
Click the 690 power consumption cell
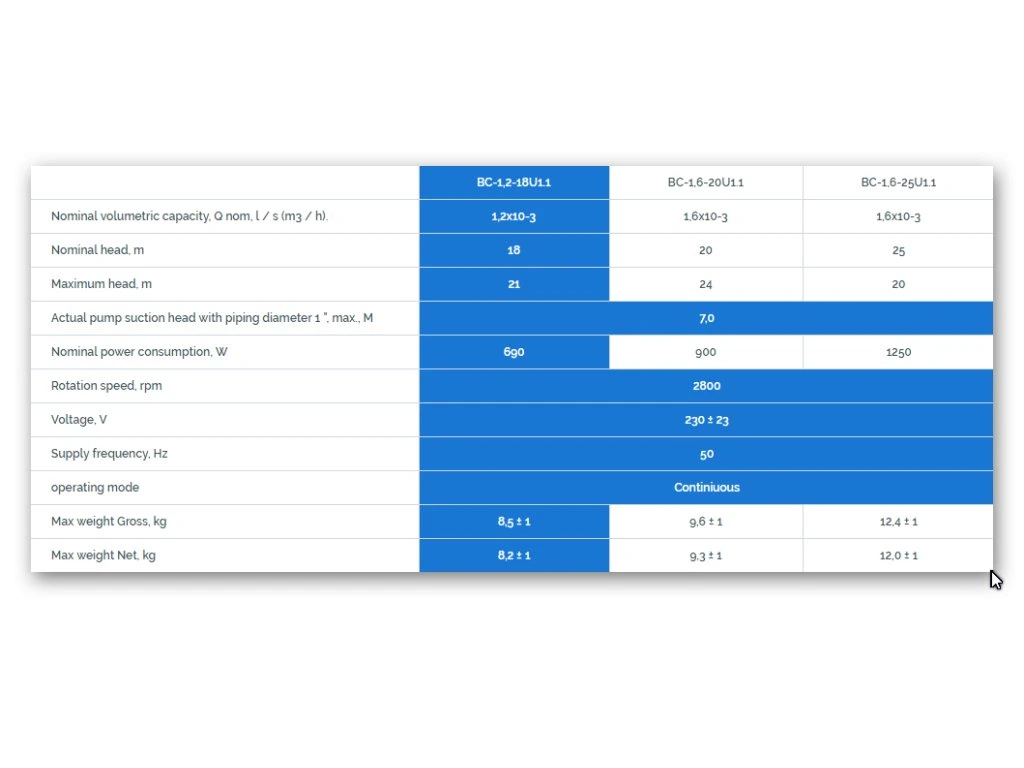coord(514,352)
